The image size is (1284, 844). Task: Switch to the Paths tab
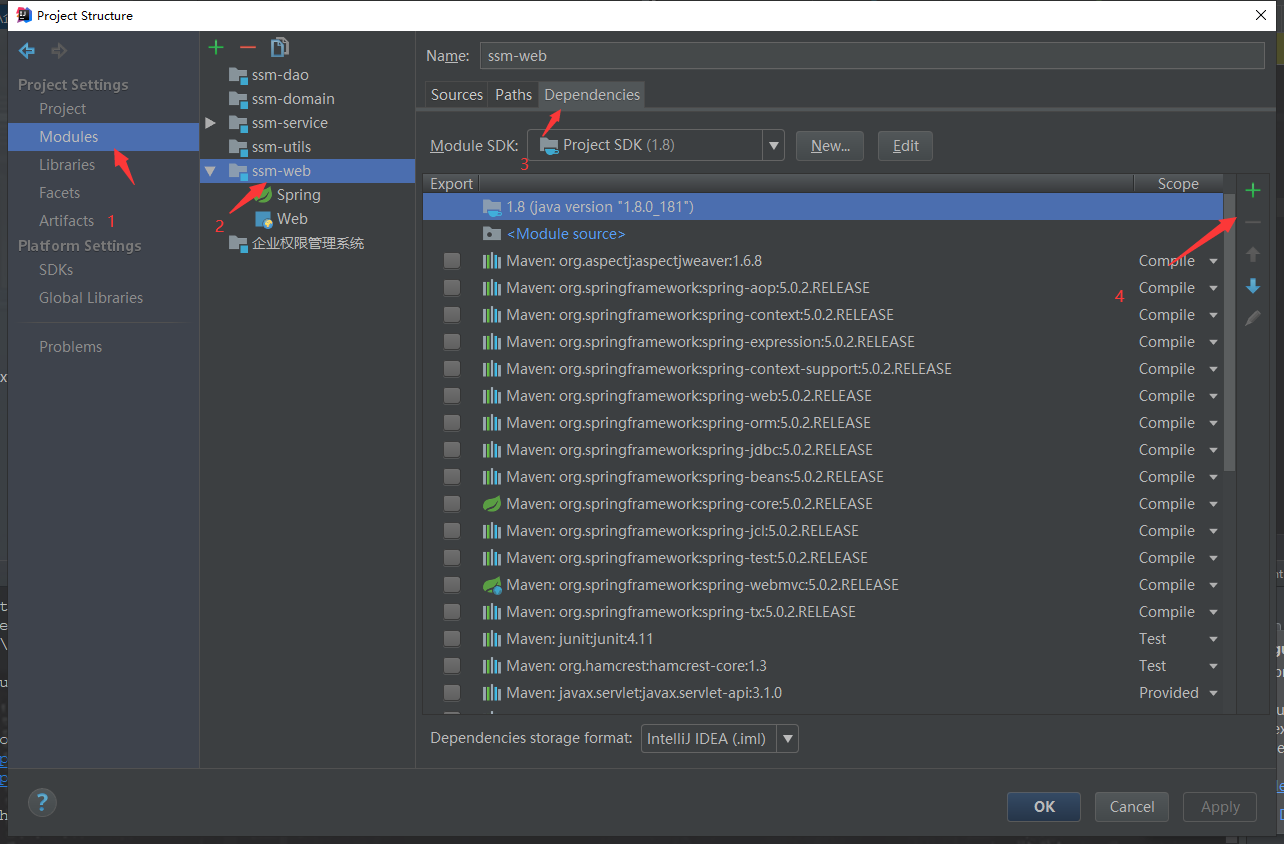(x=513, y=94)
